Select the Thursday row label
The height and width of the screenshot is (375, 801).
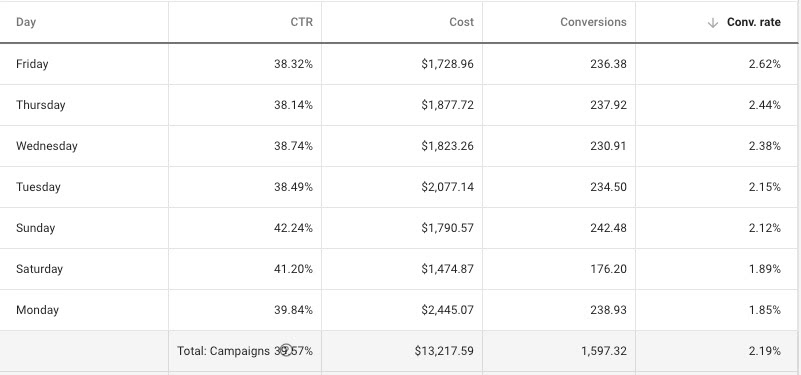41,105
